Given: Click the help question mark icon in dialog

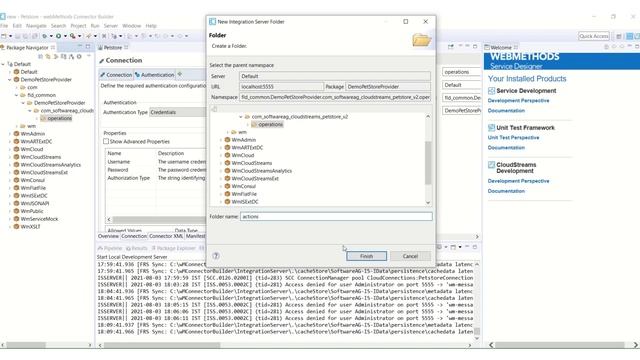Looking at the screenshot, I should point(216,256).
